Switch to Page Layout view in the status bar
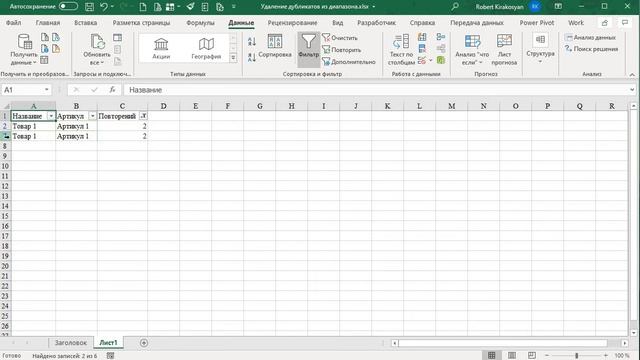640x360 pixels. coord(512,356)
